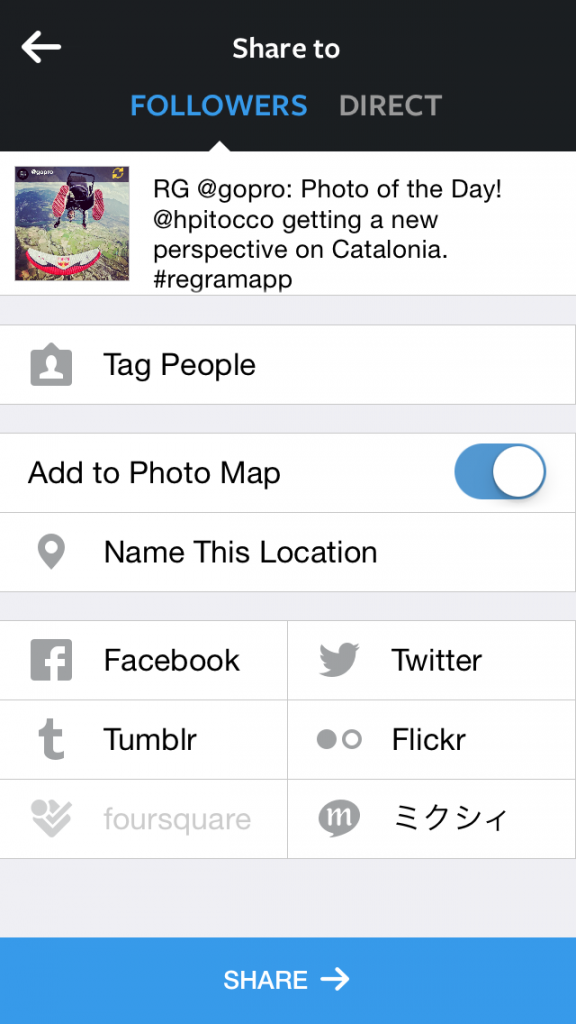The height and width of the screenshot is (1024, 576).
Task: Click the GoPro photo thumbnail
Action: (72, 223)
